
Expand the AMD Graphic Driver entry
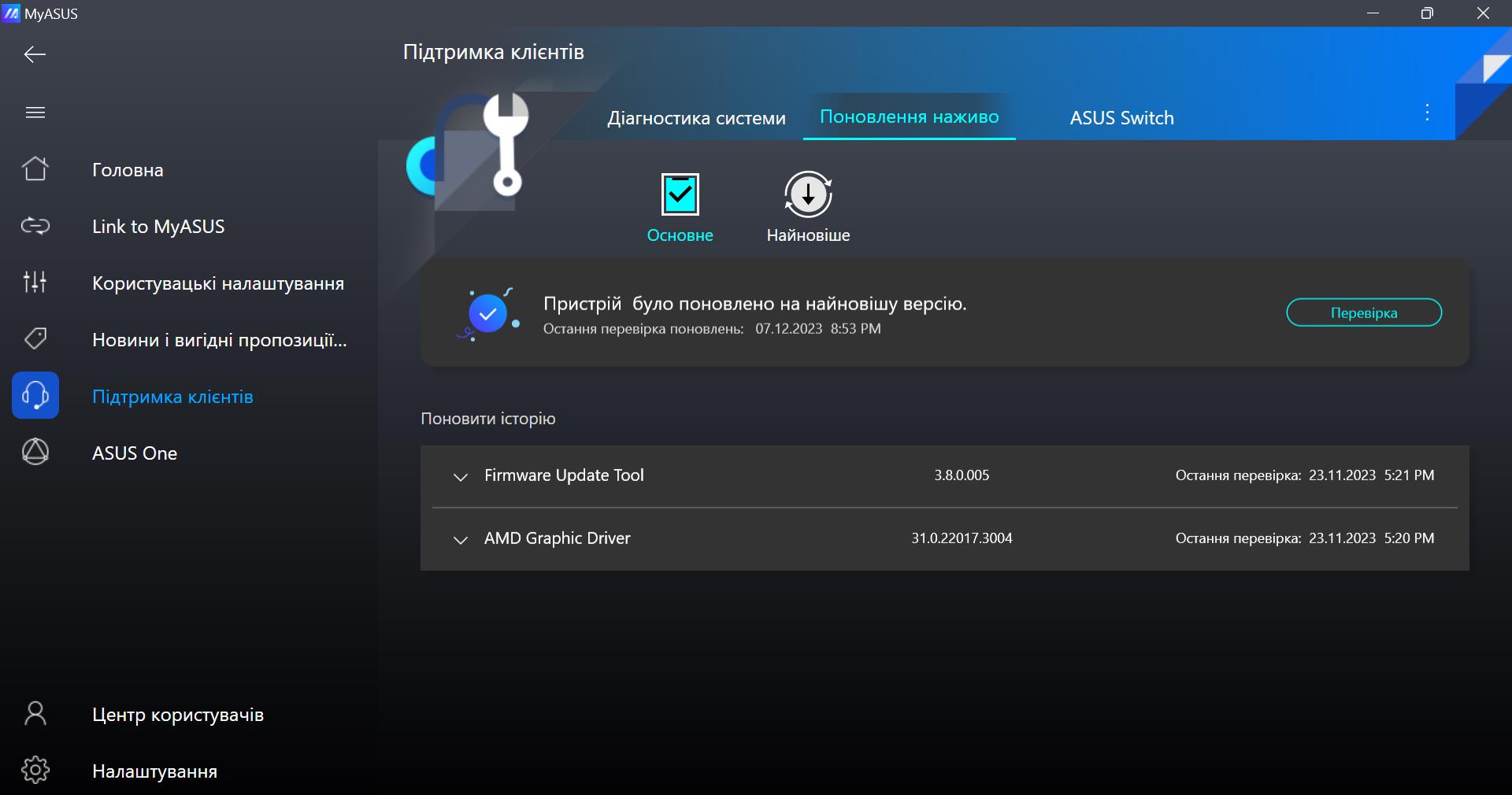(x=461, y=540)
